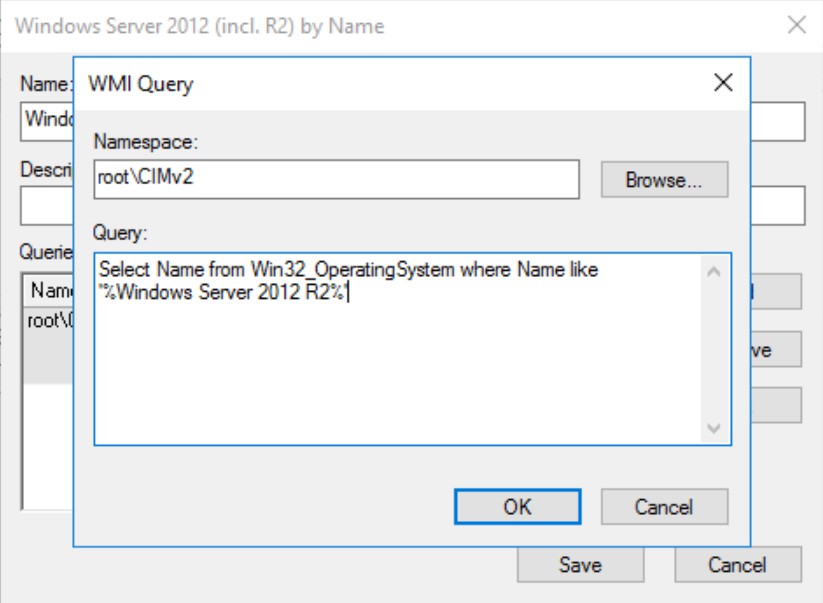
Task: Confirm the WMI query with OK
Action: pos(517,507)
